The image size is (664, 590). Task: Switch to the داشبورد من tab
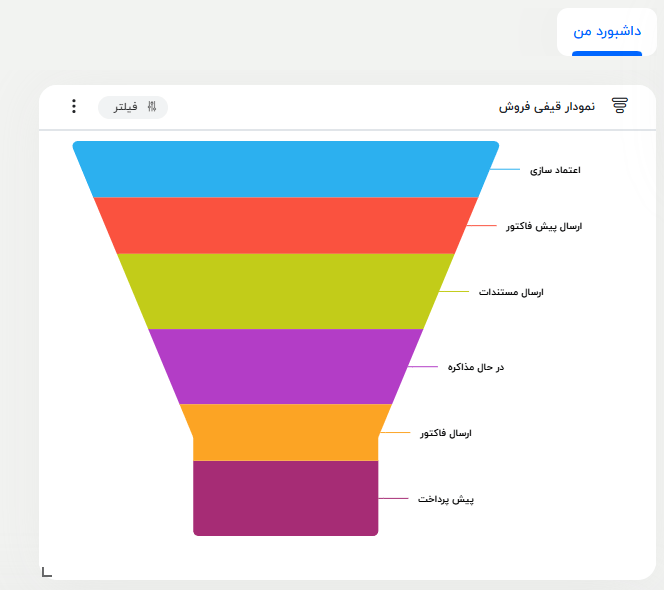607,31
